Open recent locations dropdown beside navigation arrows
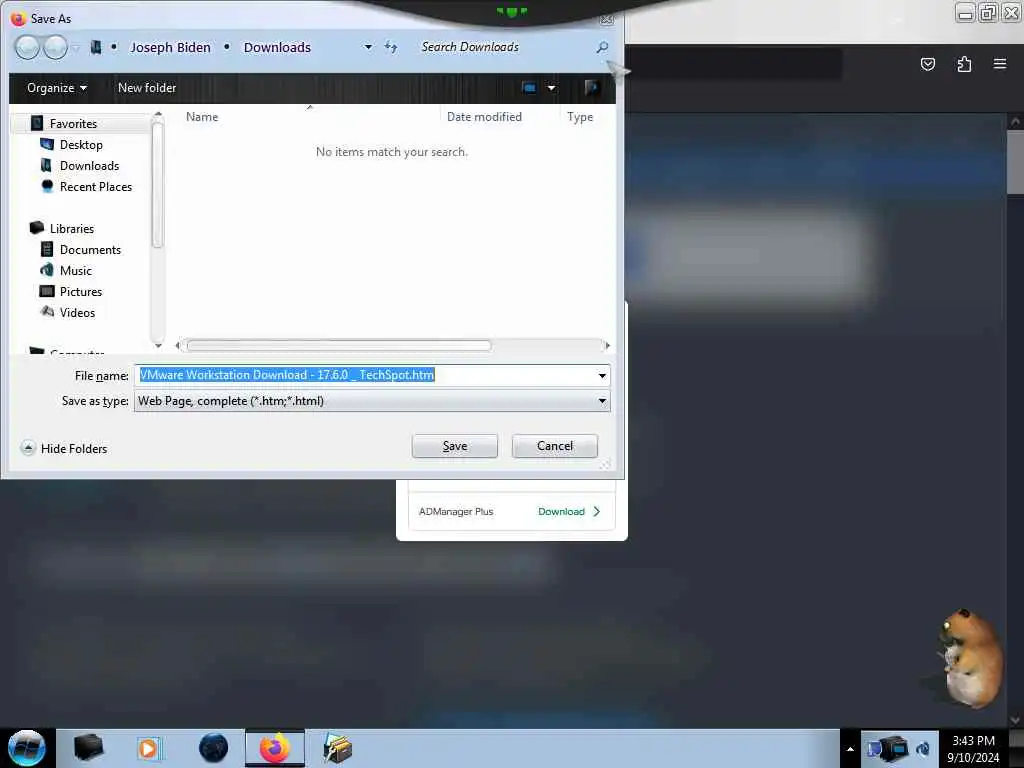This screenshot has height=768, width=1024. pos(76,48)
